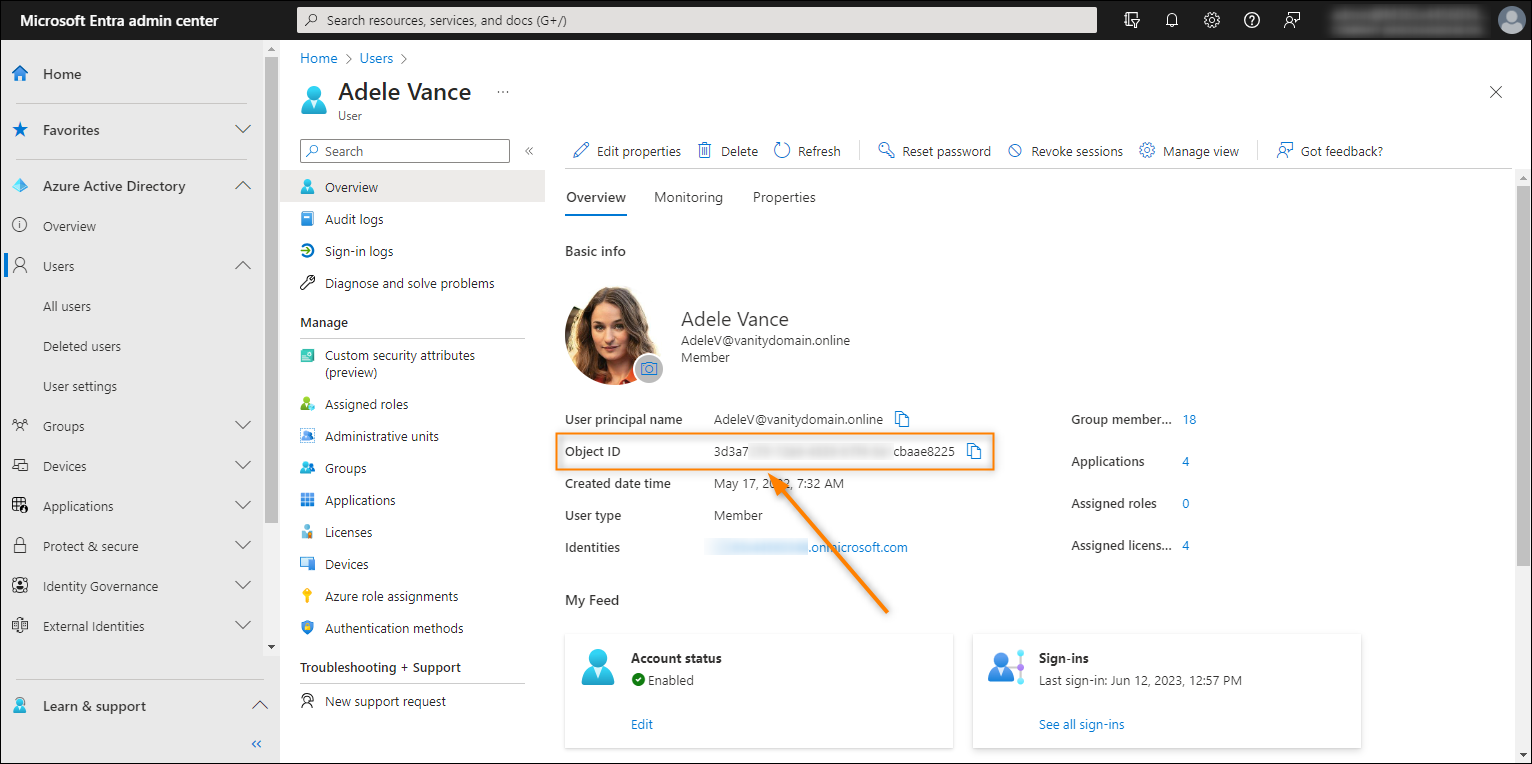Open Manage view
Screen dimensions: 1532x764
point(1189,151)
